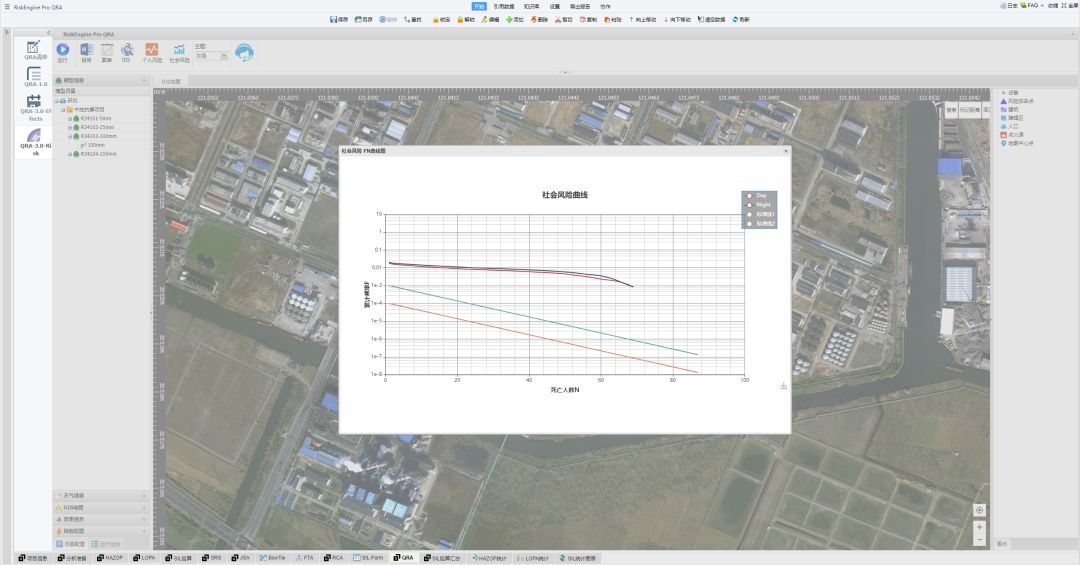Click the Save (保存) toolbar button
The height and width of the screenshot is (565, 1080).
pyautogui.click(x=339, y=19)
